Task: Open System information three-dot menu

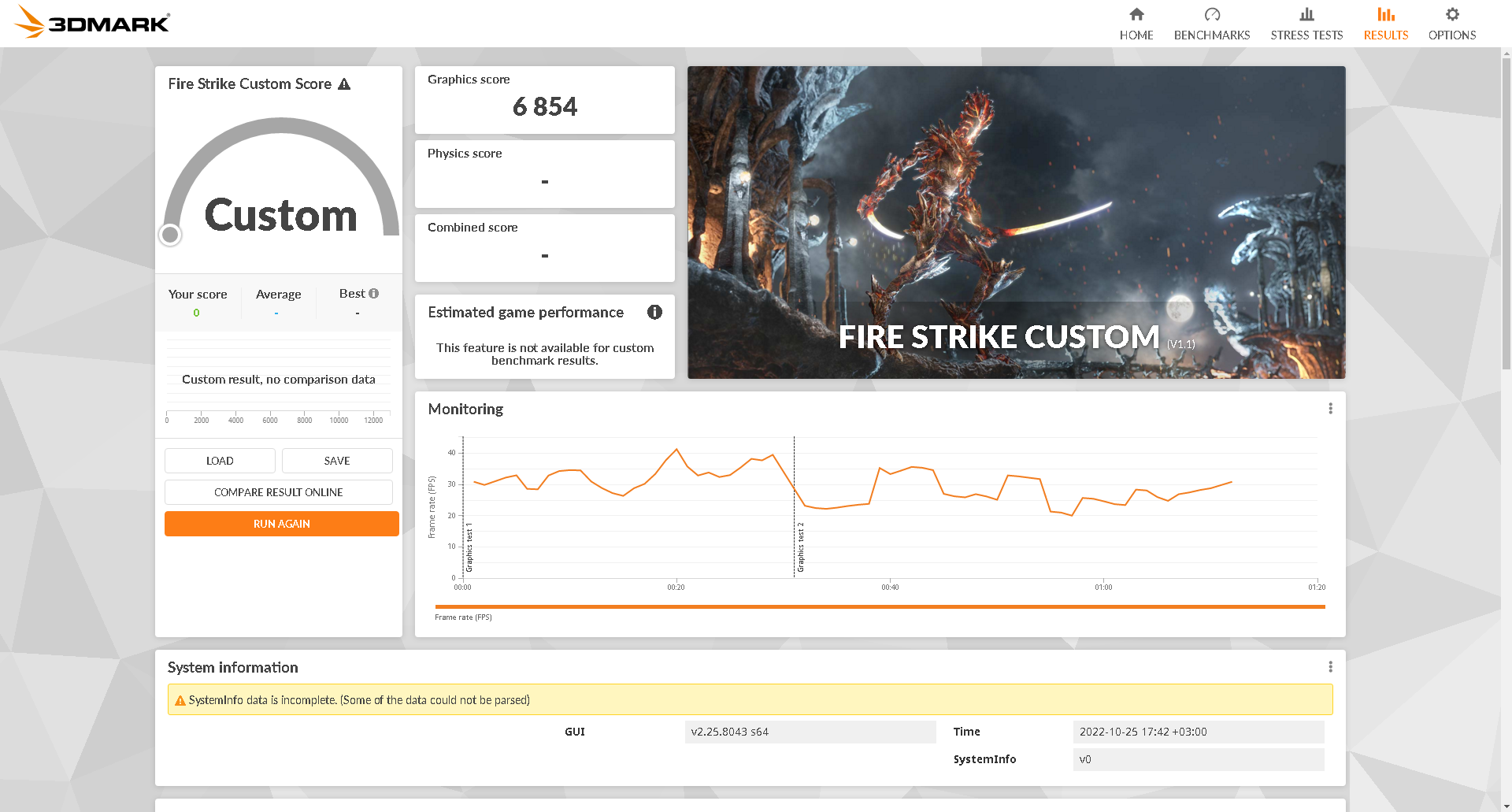Action: coord(1330,667)
